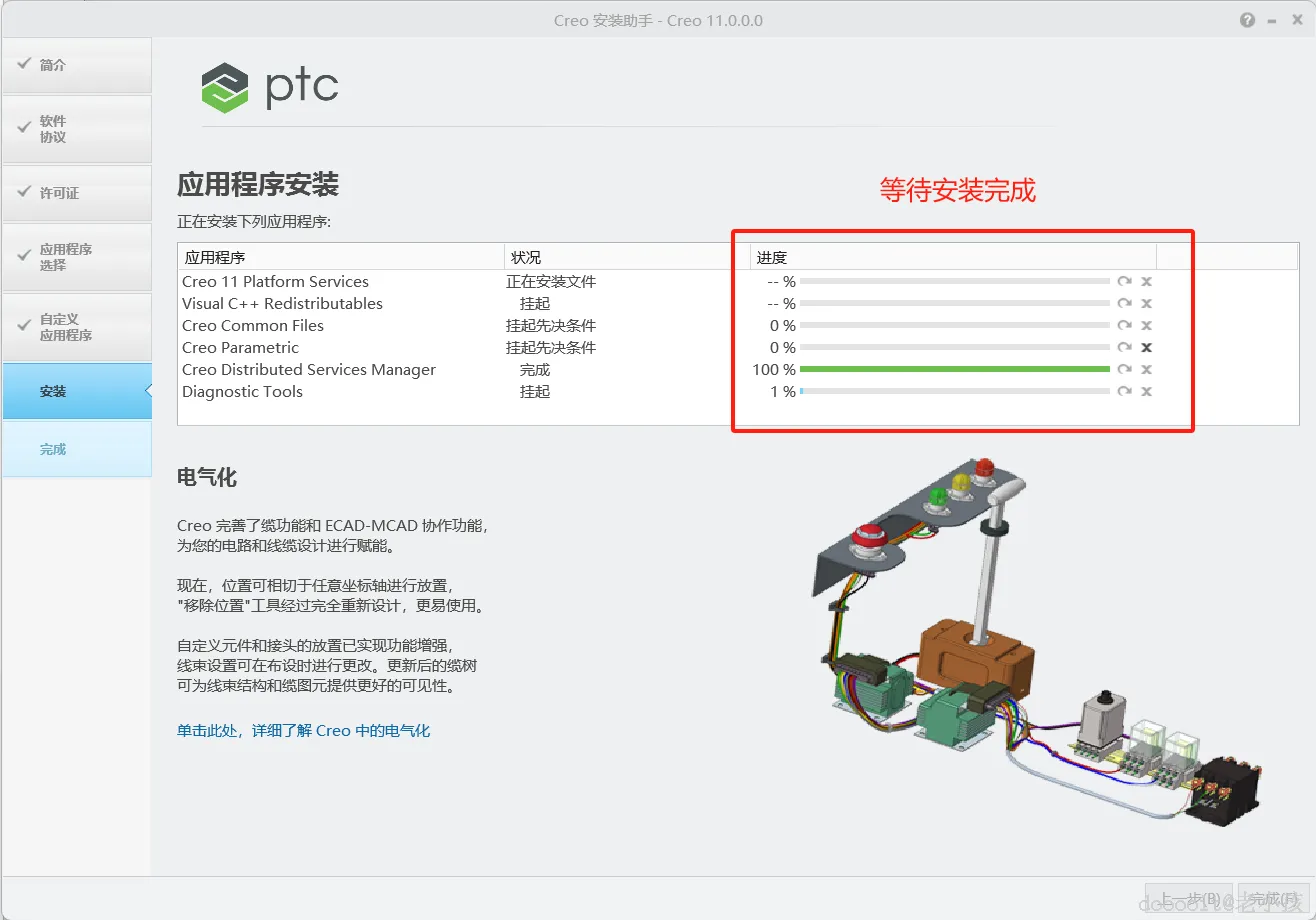Cancel Creo Common Files installation
The image size is (1316, 920).
[1147, 326]
